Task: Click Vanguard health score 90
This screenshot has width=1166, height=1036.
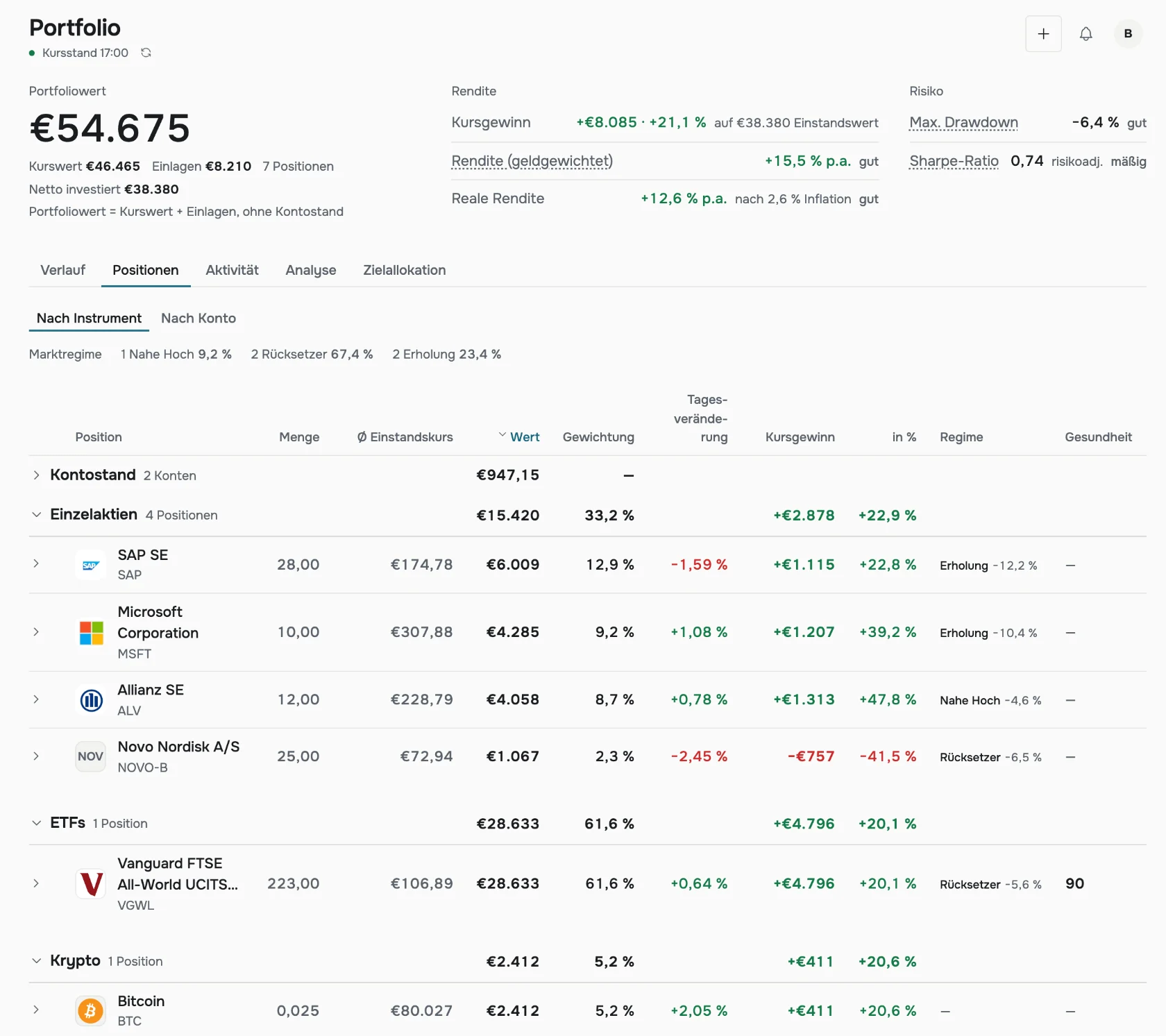Action: tap(1074, 883)
